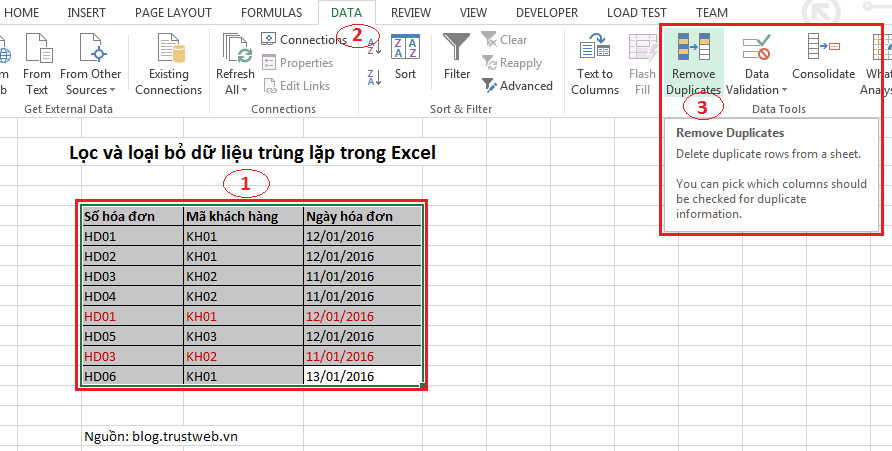Import data From Text
Screen dimensions: 892x451
click(37, 64)
